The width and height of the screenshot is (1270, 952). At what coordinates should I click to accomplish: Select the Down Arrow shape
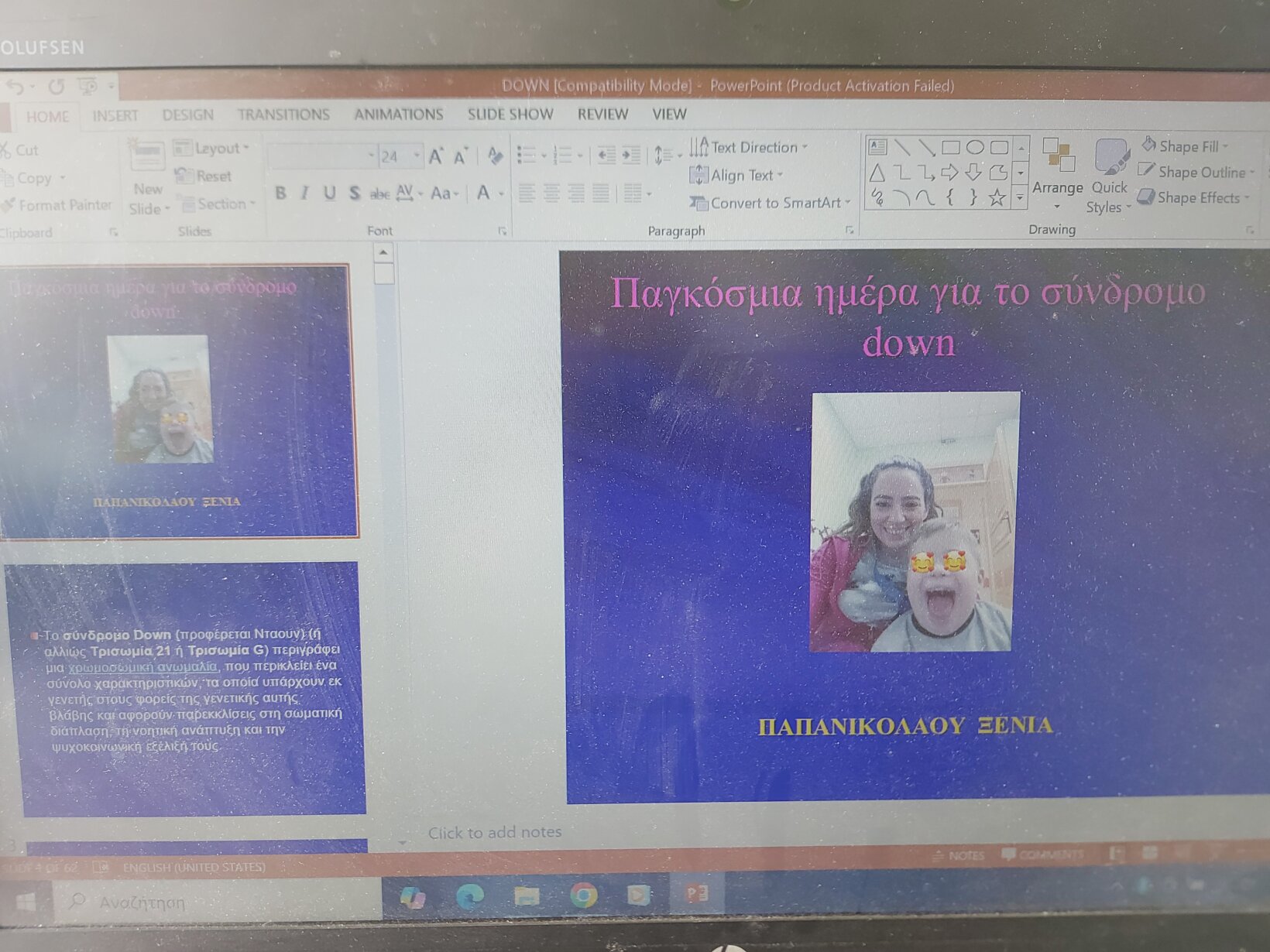click(974, 172)
